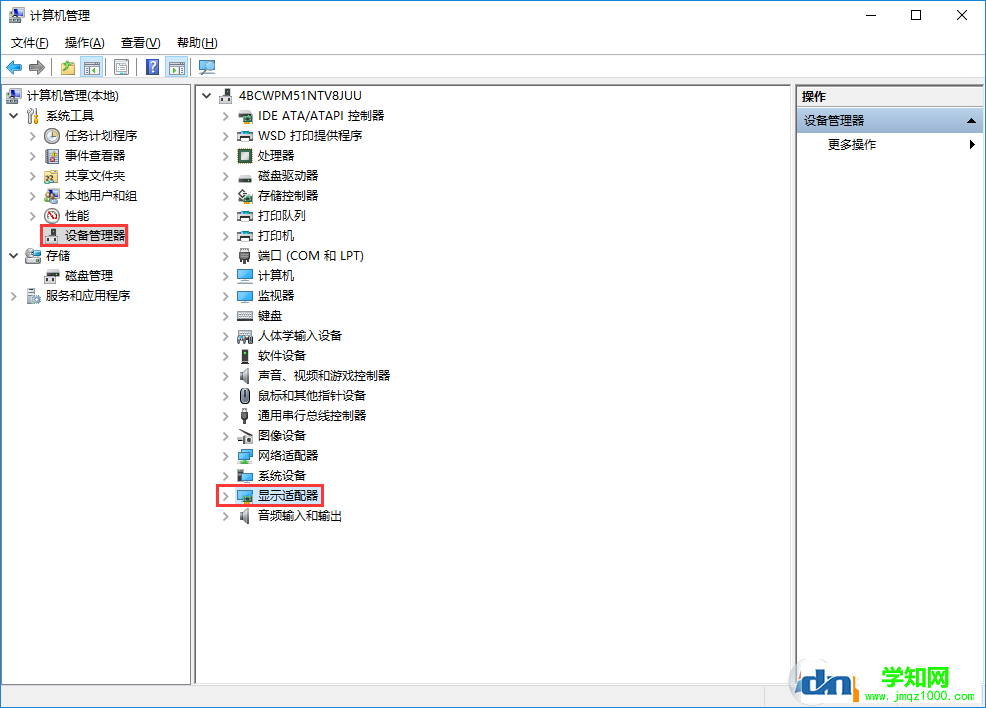
Task: Click the 人体学输入设备 icon
Action: [x=245, y=336]
